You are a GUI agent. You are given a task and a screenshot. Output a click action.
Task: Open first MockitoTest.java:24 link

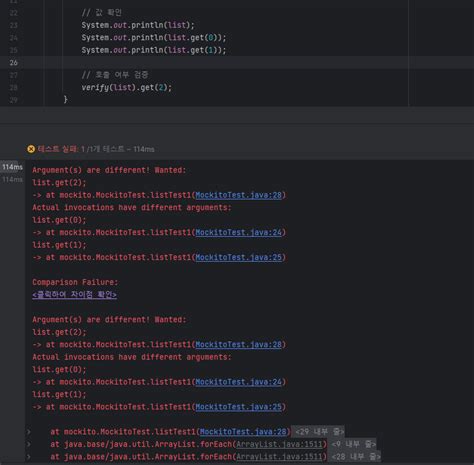[239, 232]
